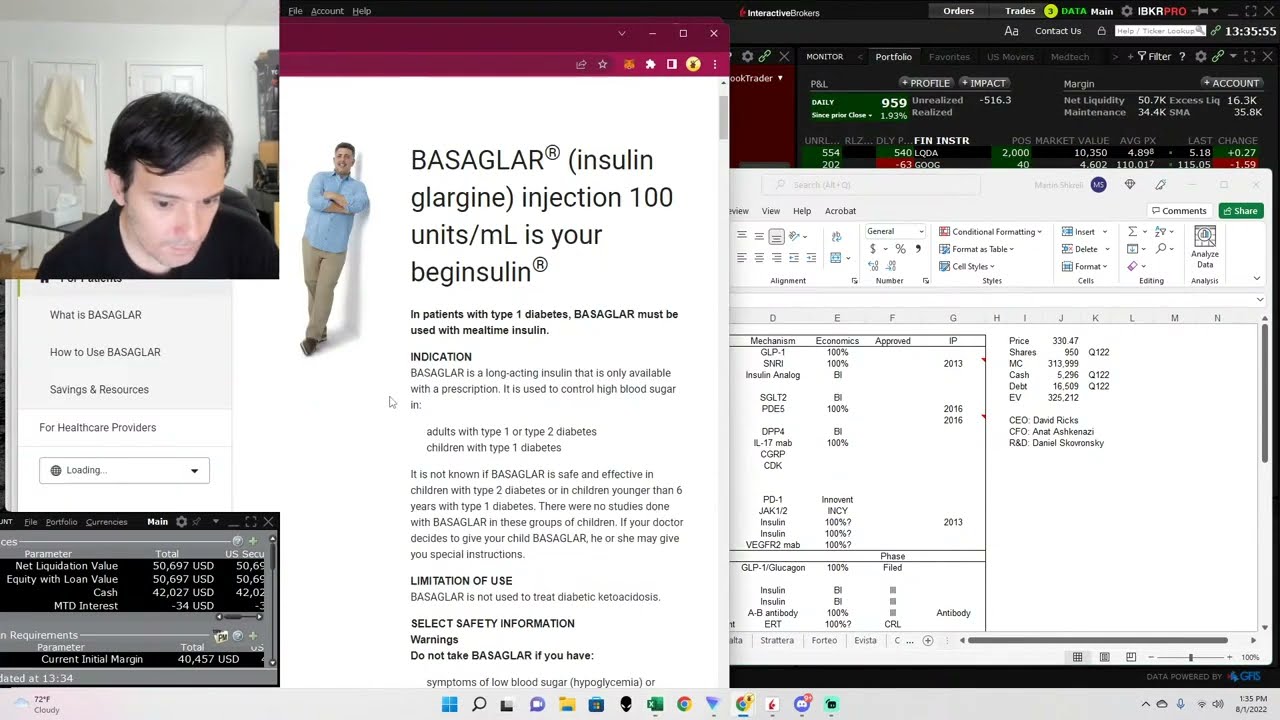This screenshot has width=1280, height=720.
Task: Click the AutoSum icon in Excel
Action: click(x=1132, y=231)
